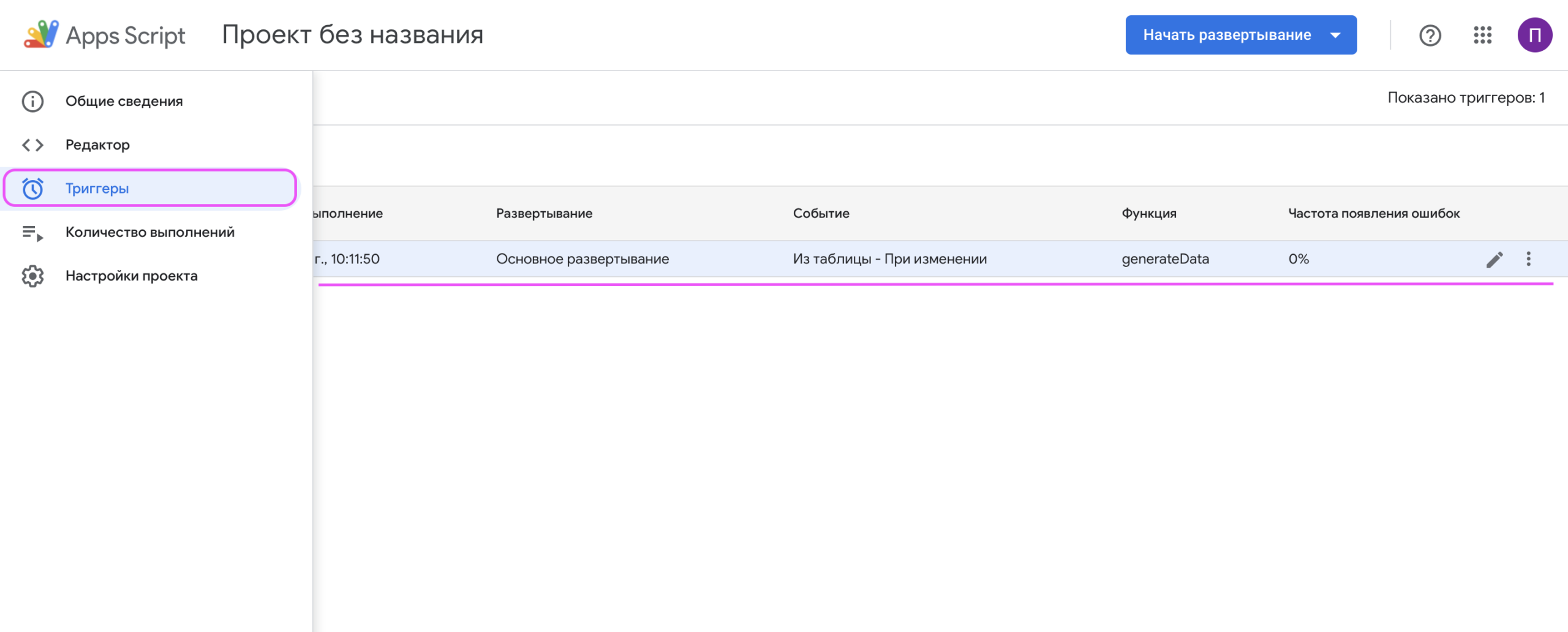1568x632 pixels.
Task: Click the Показано триггеров: 1 counter
Action: click(x=1466, y=98)
